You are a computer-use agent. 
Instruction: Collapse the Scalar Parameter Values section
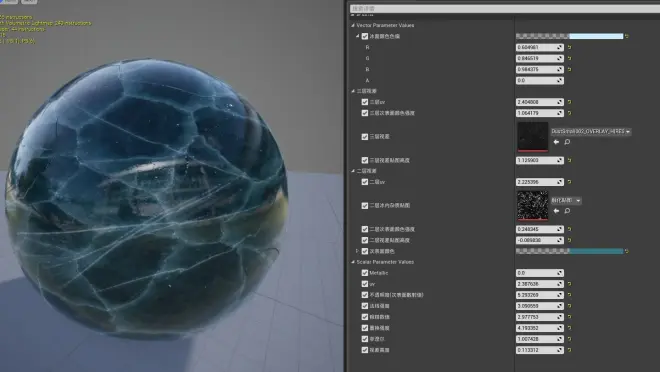point(353,262)
